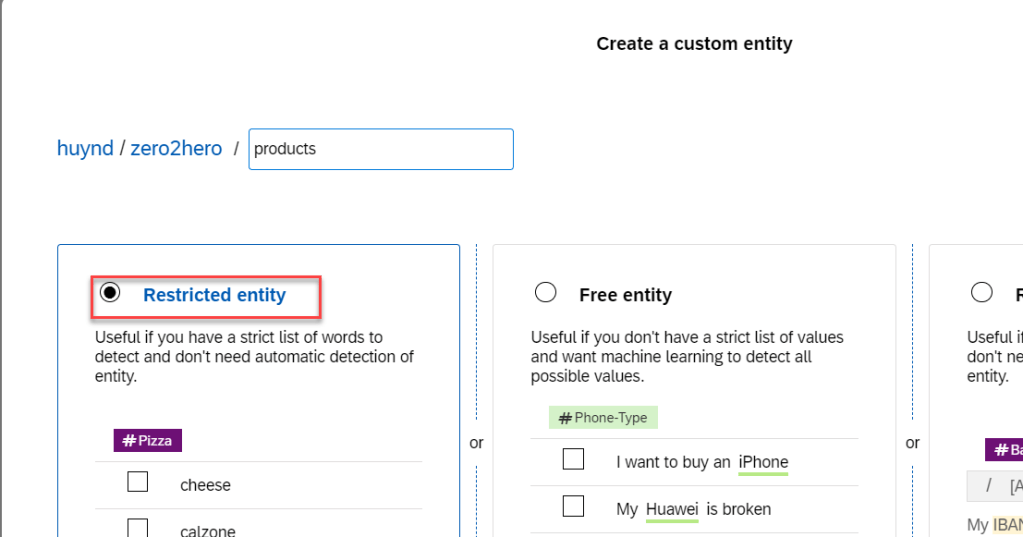1023x537 pixels.
Task: Select the Free entity radio button
Action: 545,293
